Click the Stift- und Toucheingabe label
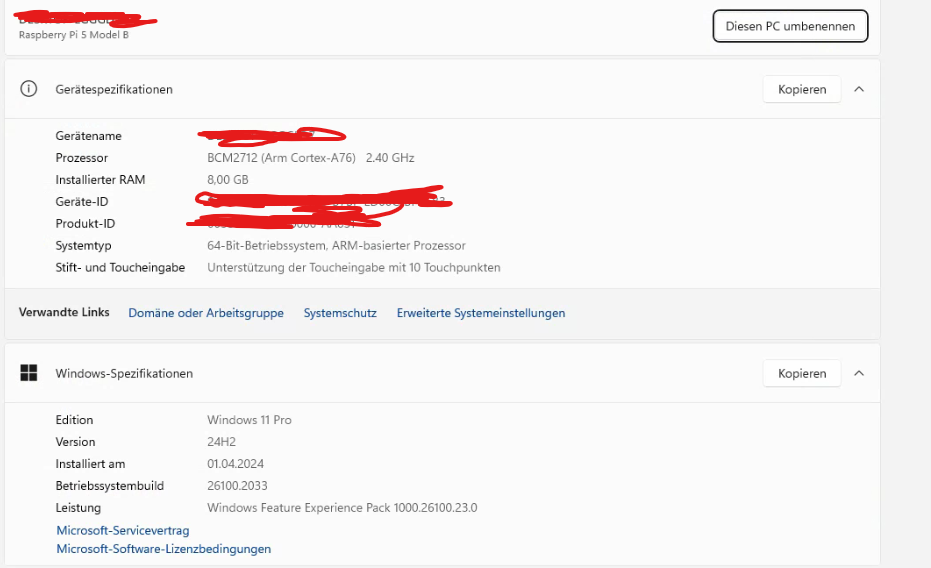Viewport: 931px width, 568px height. click(121, 268)
